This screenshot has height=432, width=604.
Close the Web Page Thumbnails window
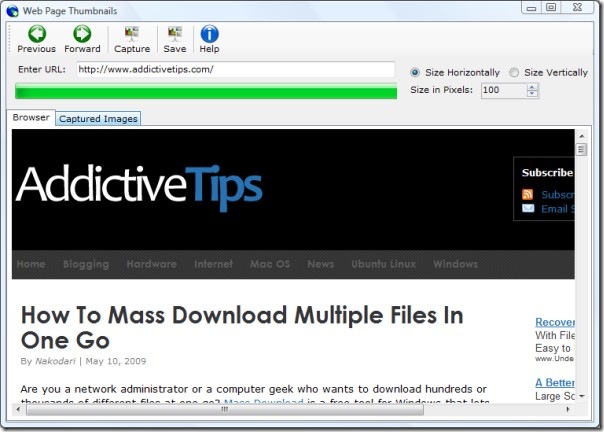point(577,8)
